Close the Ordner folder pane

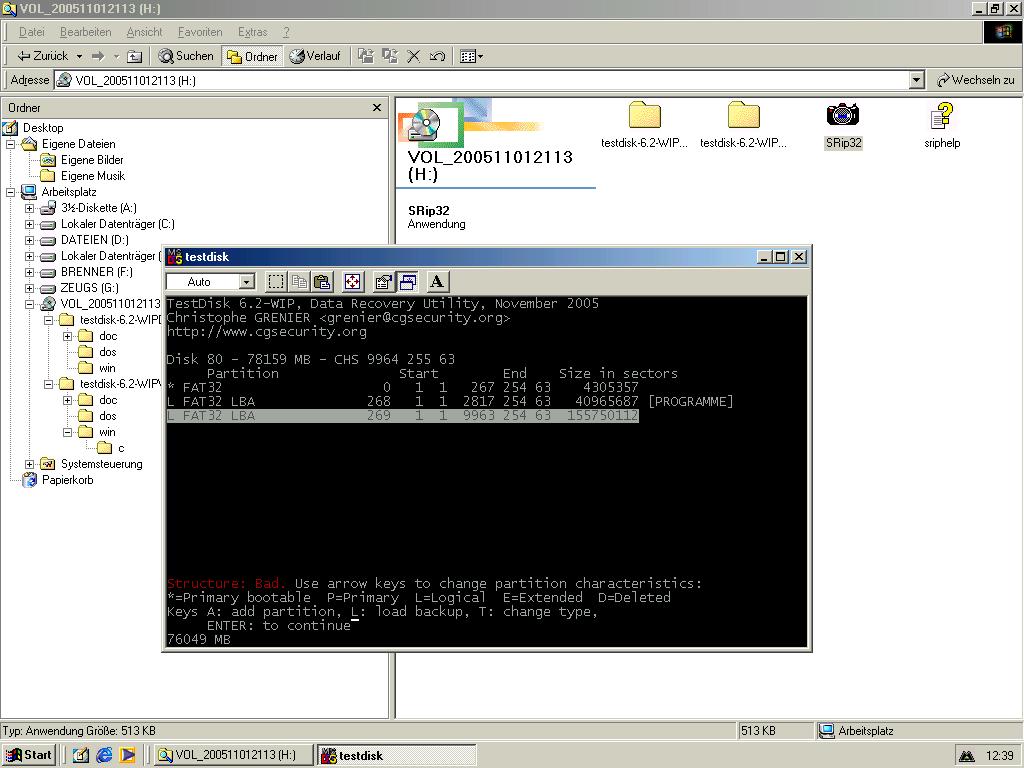pyautogui.click(x=377, y=108)
